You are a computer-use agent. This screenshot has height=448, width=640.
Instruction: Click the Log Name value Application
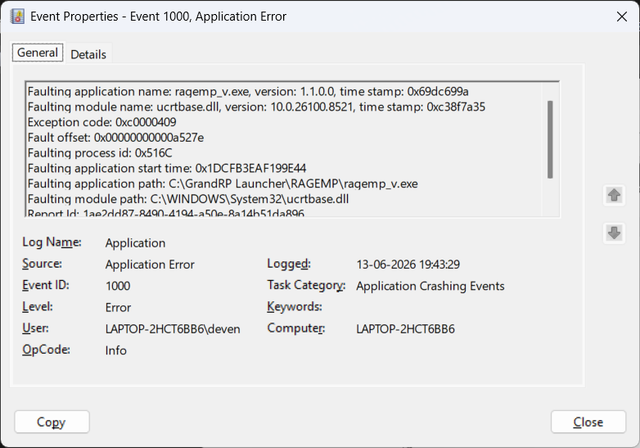pos(136,243)
